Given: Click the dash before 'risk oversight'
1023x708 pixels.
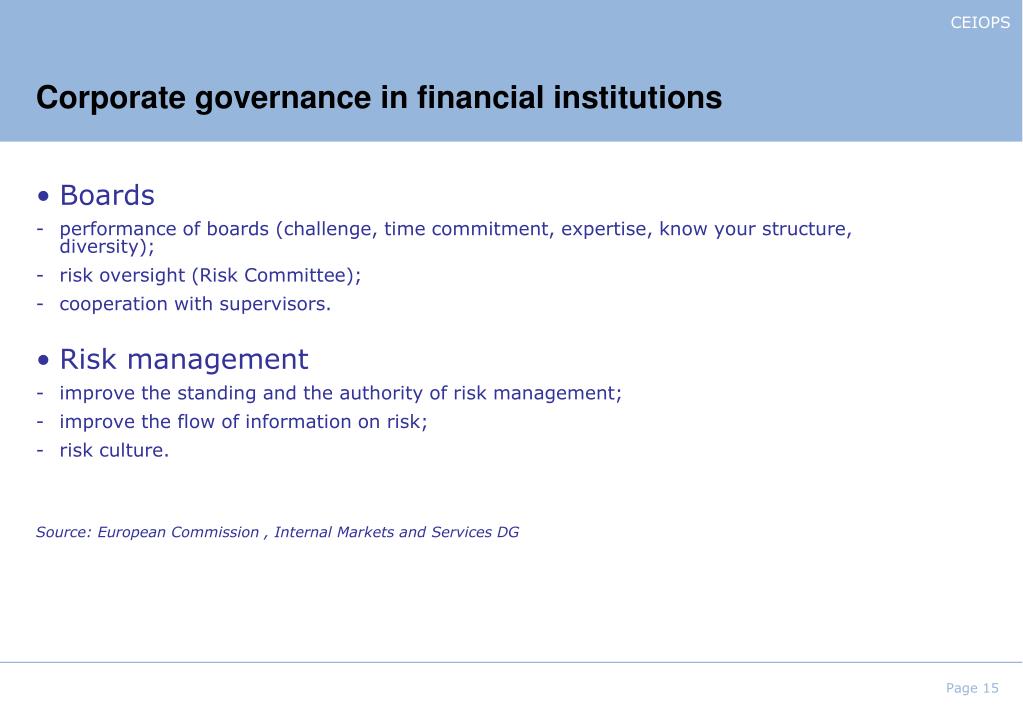Looking at the screenshot, I should pos(40,276).
